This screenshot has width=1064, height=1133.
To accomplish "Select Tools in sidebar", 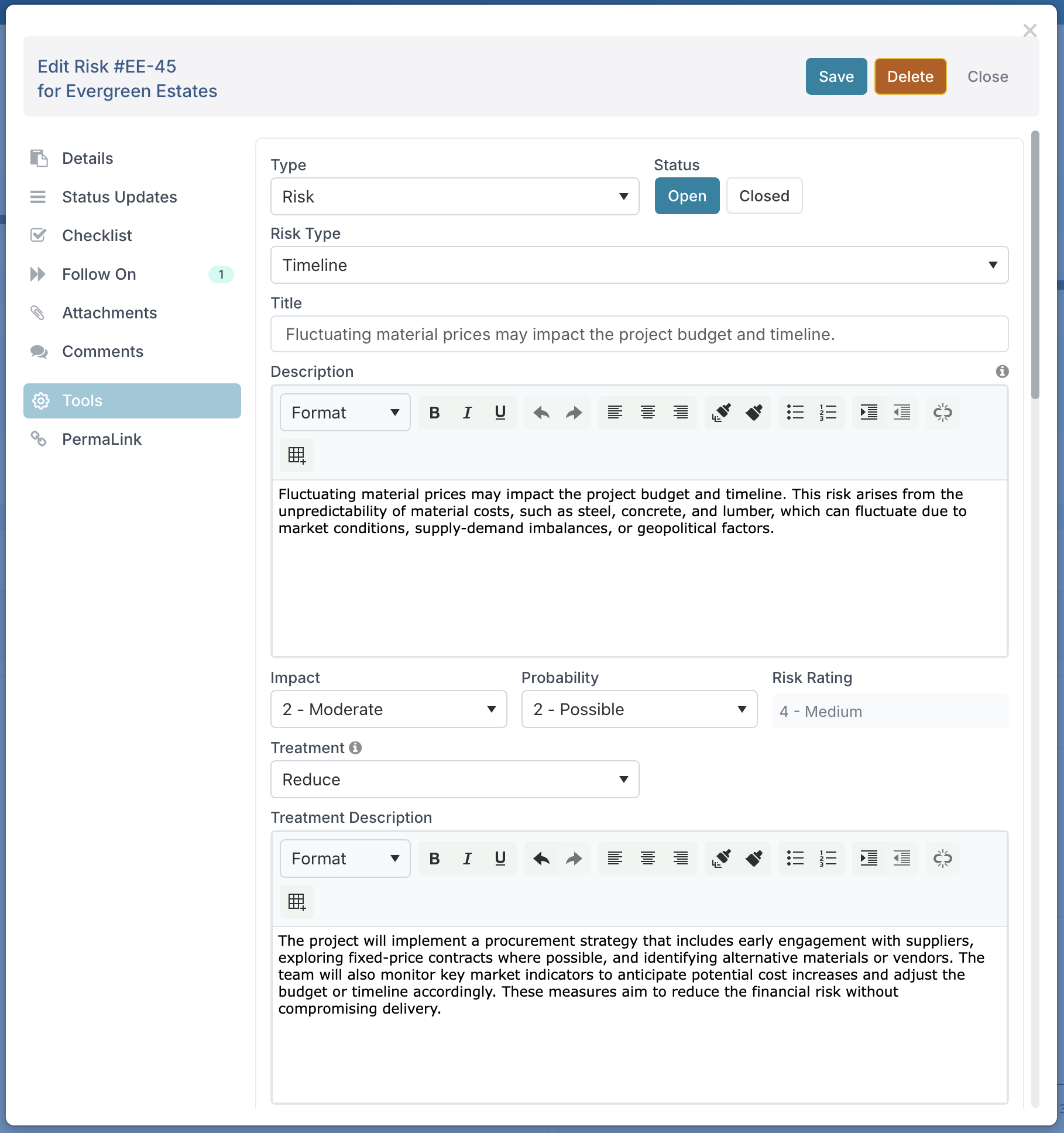I will point(132,401).
